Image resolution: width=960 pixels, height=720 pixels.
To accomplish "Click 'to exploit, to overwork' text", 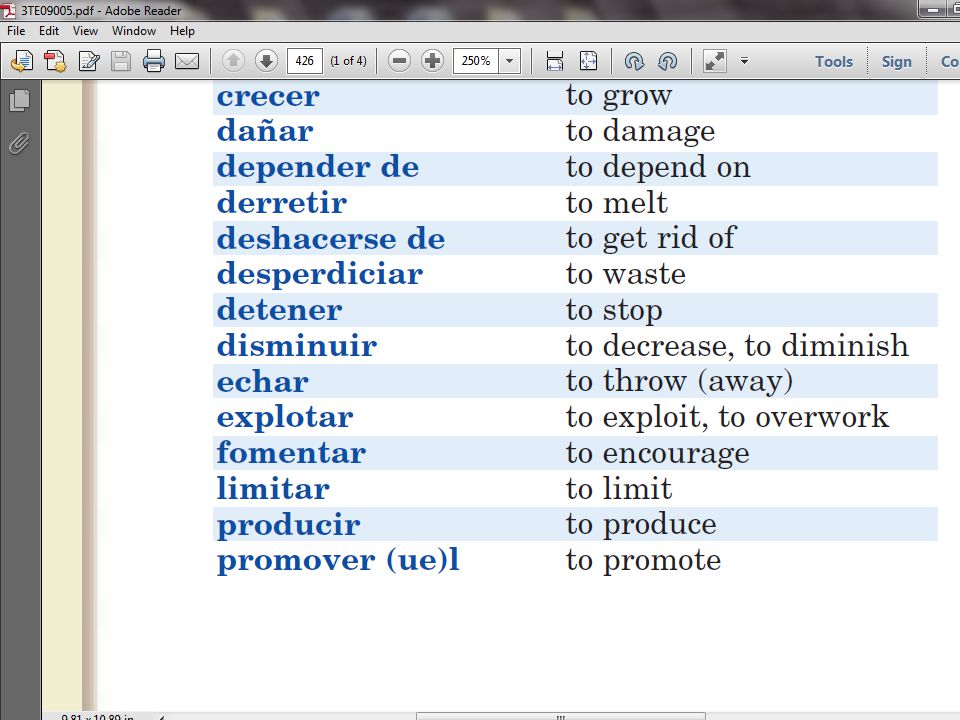I will (727, 418).
